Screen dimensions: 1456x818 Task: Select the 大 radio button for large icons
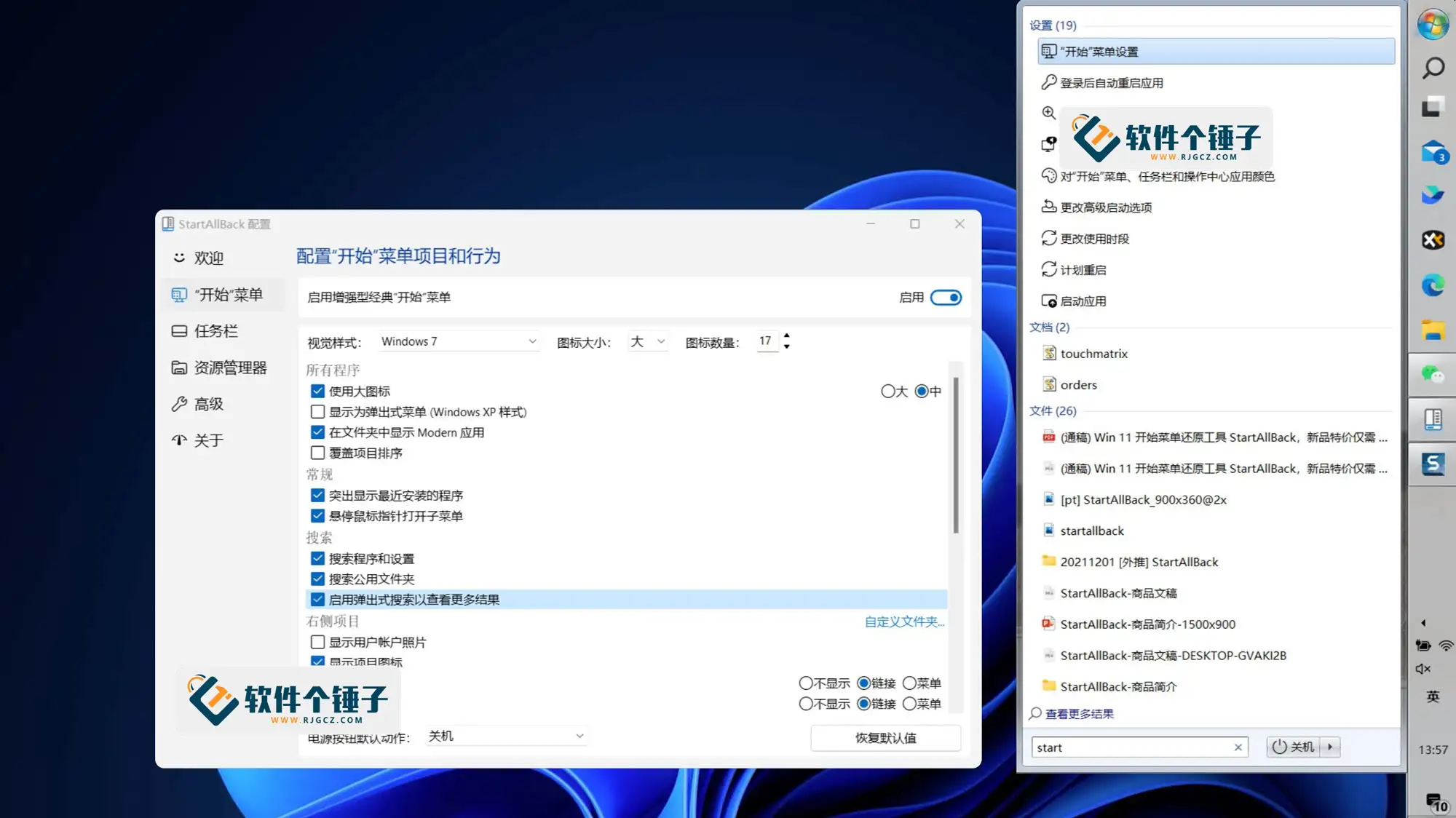pos(887,392)
